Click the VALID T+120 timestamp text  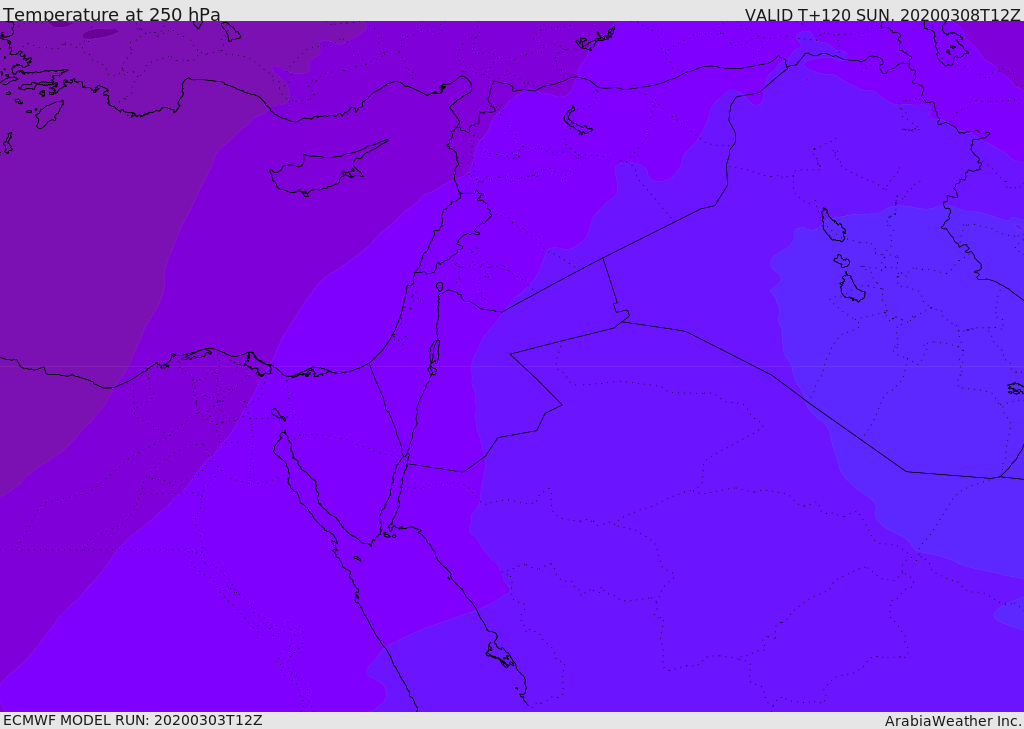(882, 15)
